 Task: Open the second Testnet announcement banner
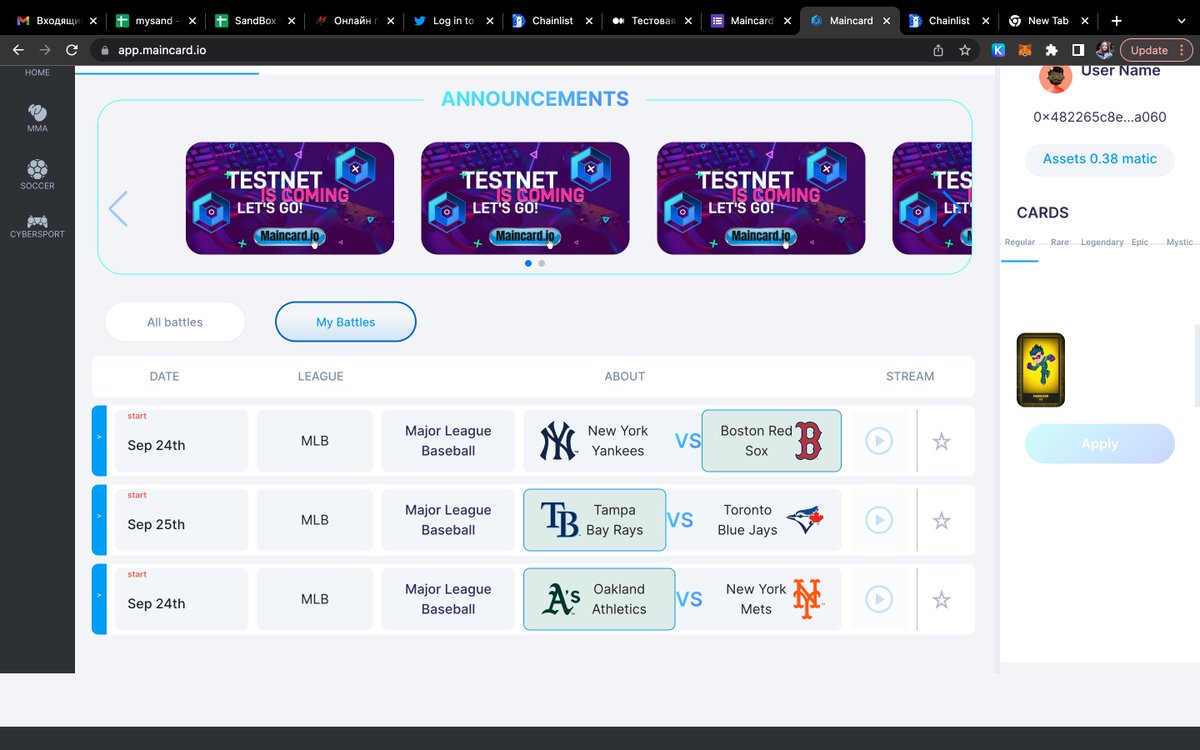tap(525, 198)
